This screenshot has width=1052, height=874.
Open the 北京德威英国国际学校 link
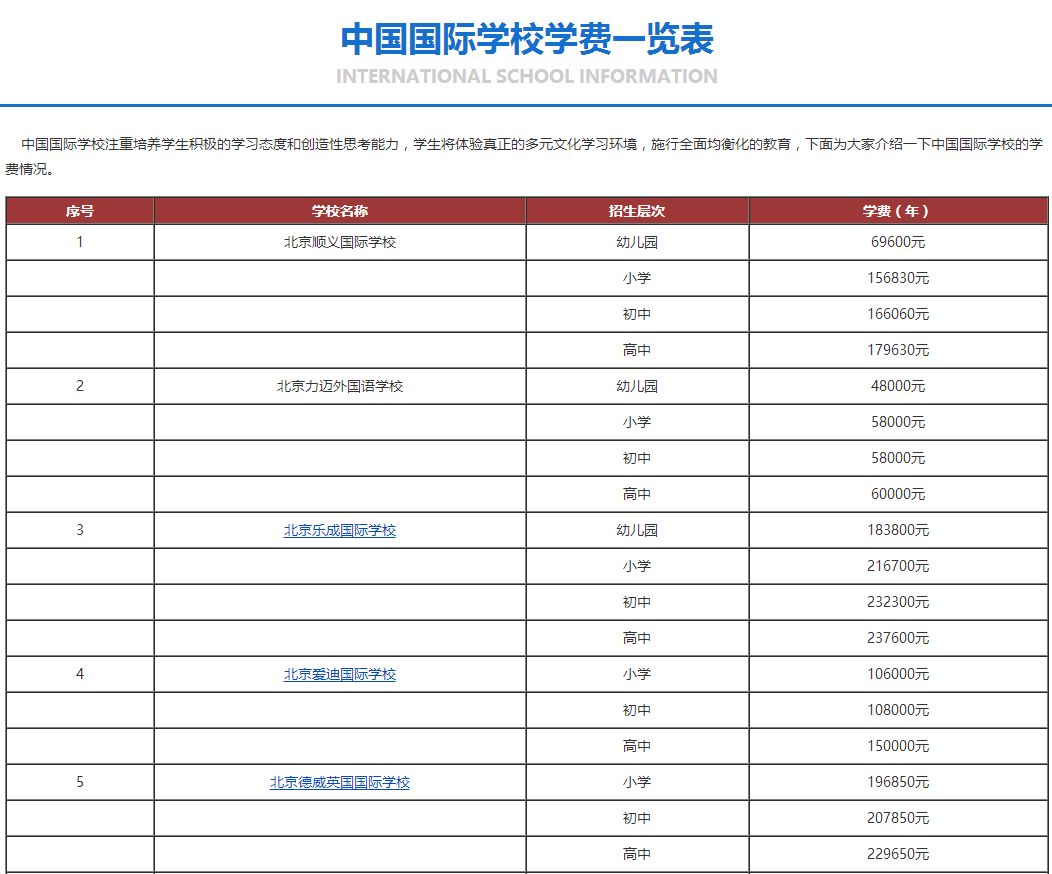pos(339,782)
